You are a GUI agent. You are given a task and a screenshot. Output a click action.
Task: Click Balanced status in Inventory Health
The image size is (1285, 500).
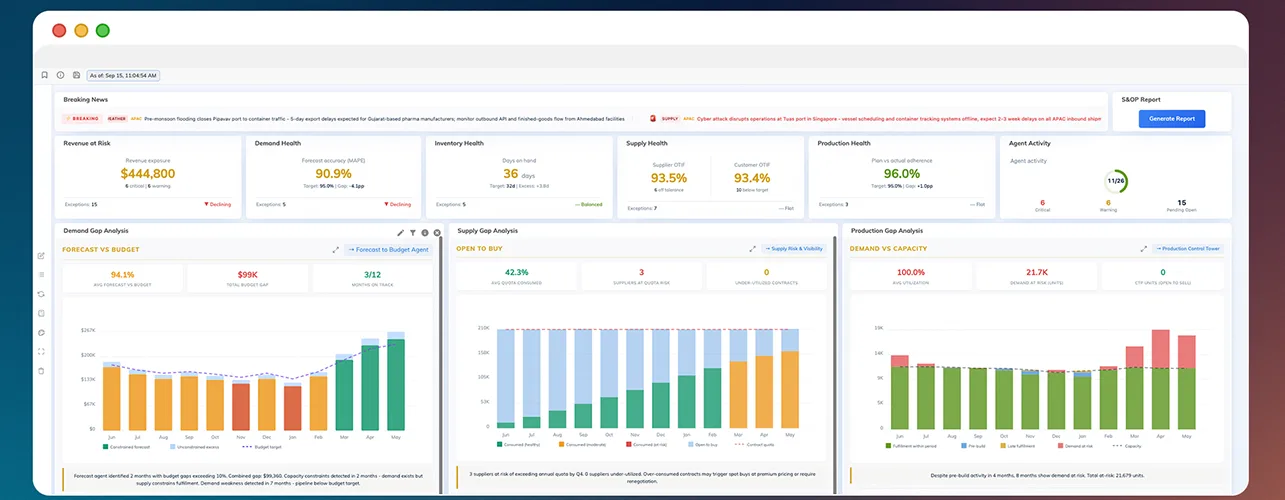(588, 204)
